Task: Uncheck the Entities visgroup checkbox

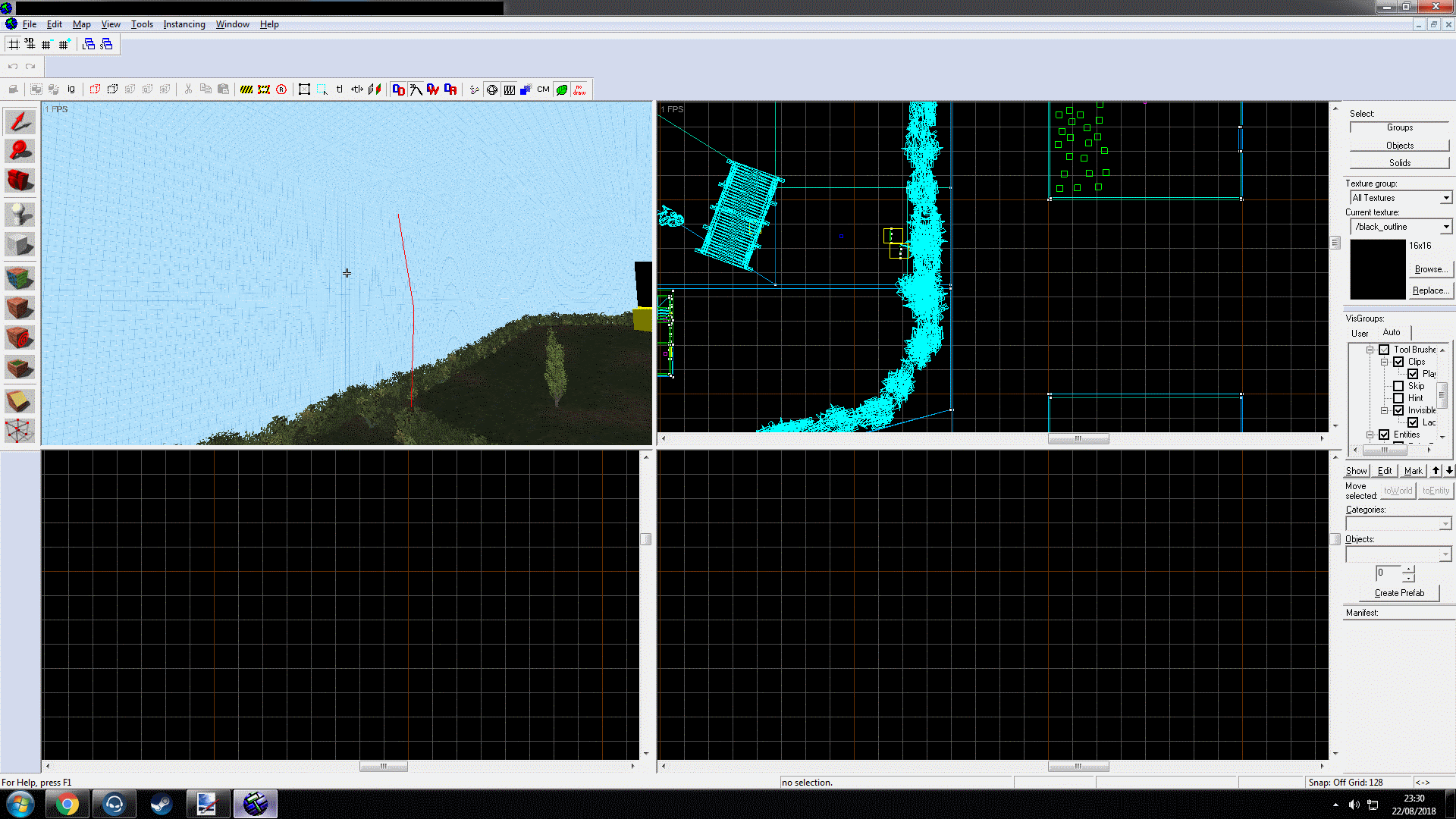Action: [x=1384, y=435]
